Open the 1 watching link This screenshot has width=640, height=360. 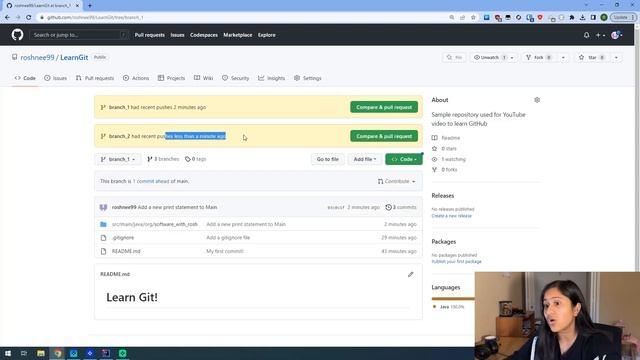(x=449, y=159)
